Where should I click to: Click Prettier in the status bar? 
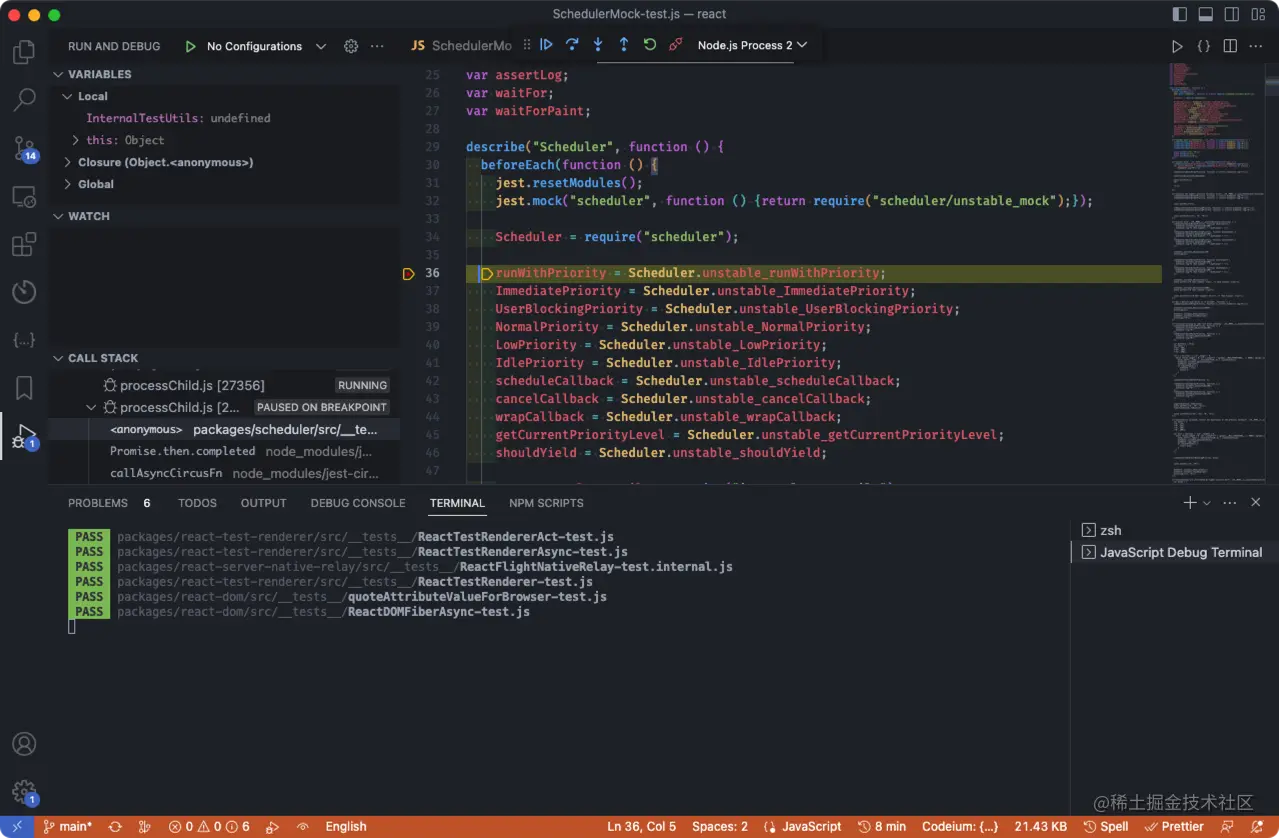1174,827
